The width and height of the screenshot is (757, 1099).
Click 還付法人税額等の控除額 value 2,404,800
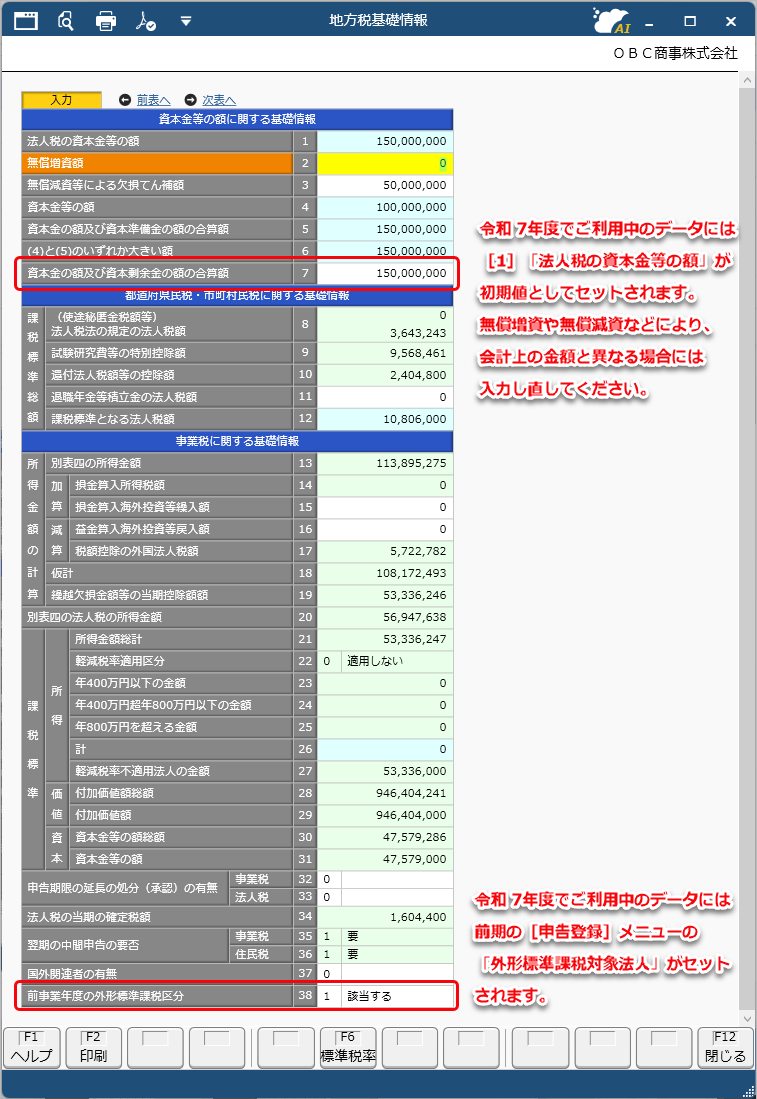(x=385, y=375)
